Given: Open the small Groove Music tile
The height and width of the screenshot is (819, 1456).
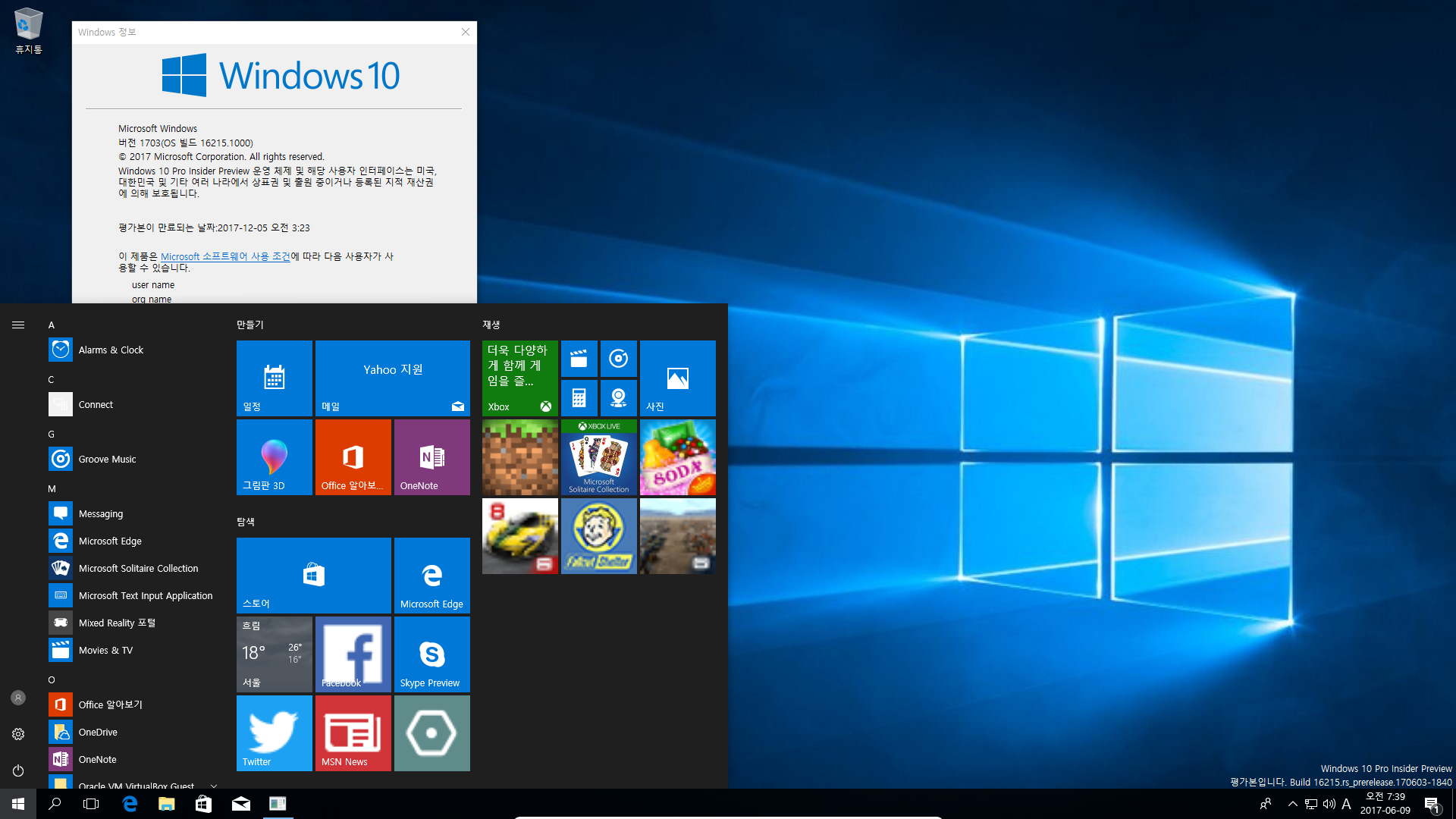Looking at the screenshot, I should click(x=619, y=359).
